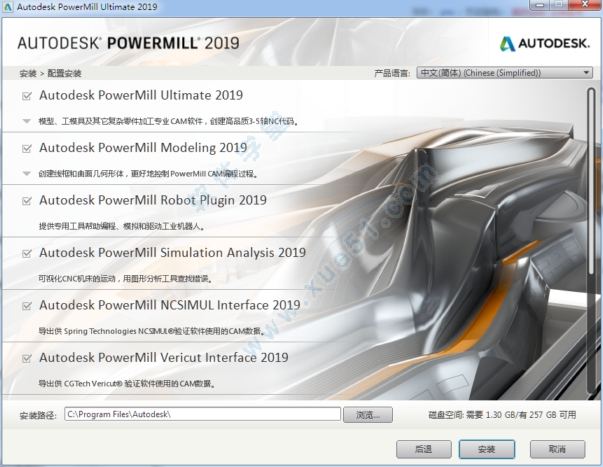Toggle PowerMill Simulation Analysis 2019 checkbox
This screenshot has width=603, height=467.
coord(27,254)
